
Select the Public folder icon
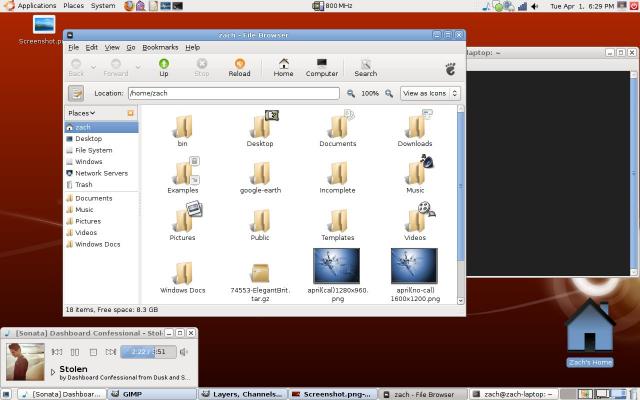click(x=260, y=220)
